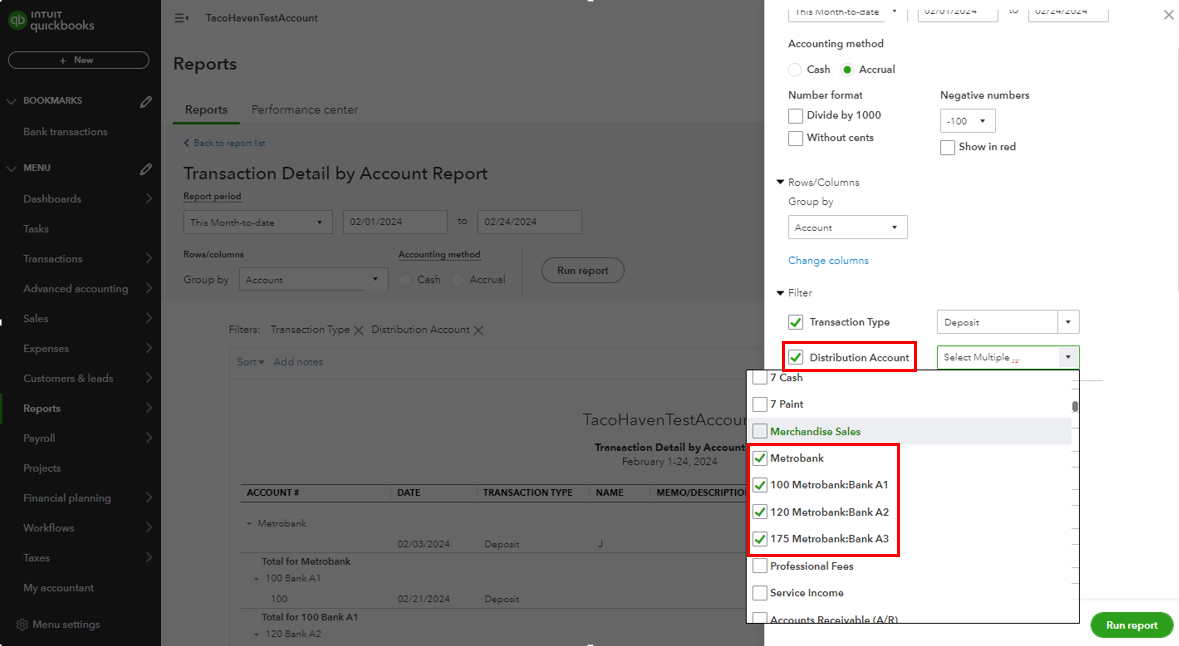The width and height of the screenshot is (1179, 646).
Task: Uncheck Distribution Account filter checkbox
Action: point(796,358)
